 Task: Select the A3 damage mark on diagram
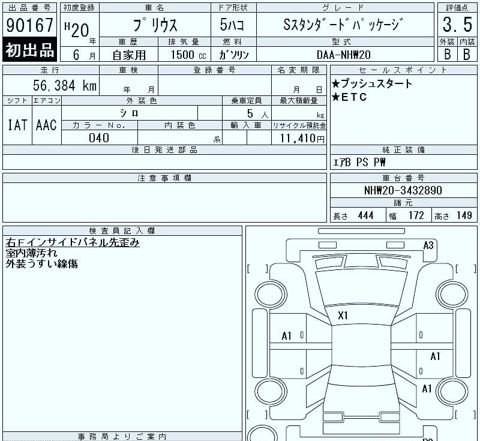(x=428, y=246)
